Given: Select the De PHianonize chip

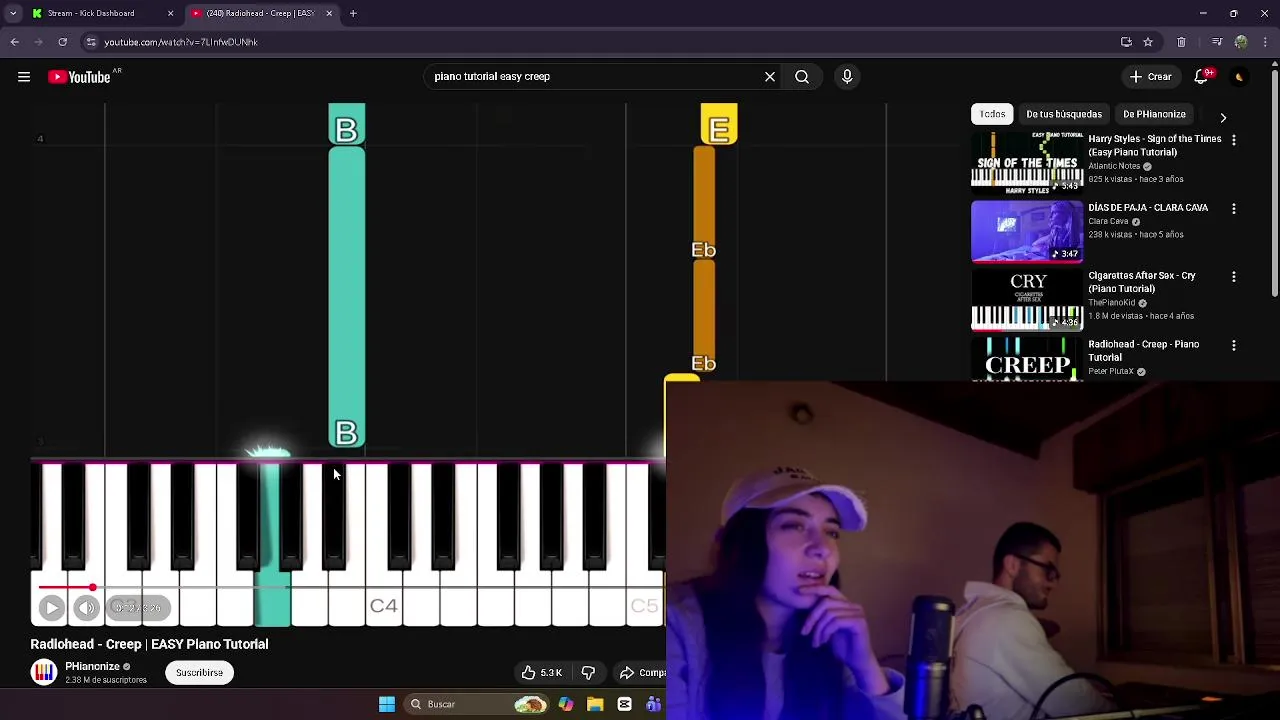Looking at the screenshot, I should click(x=1154, y=114).
